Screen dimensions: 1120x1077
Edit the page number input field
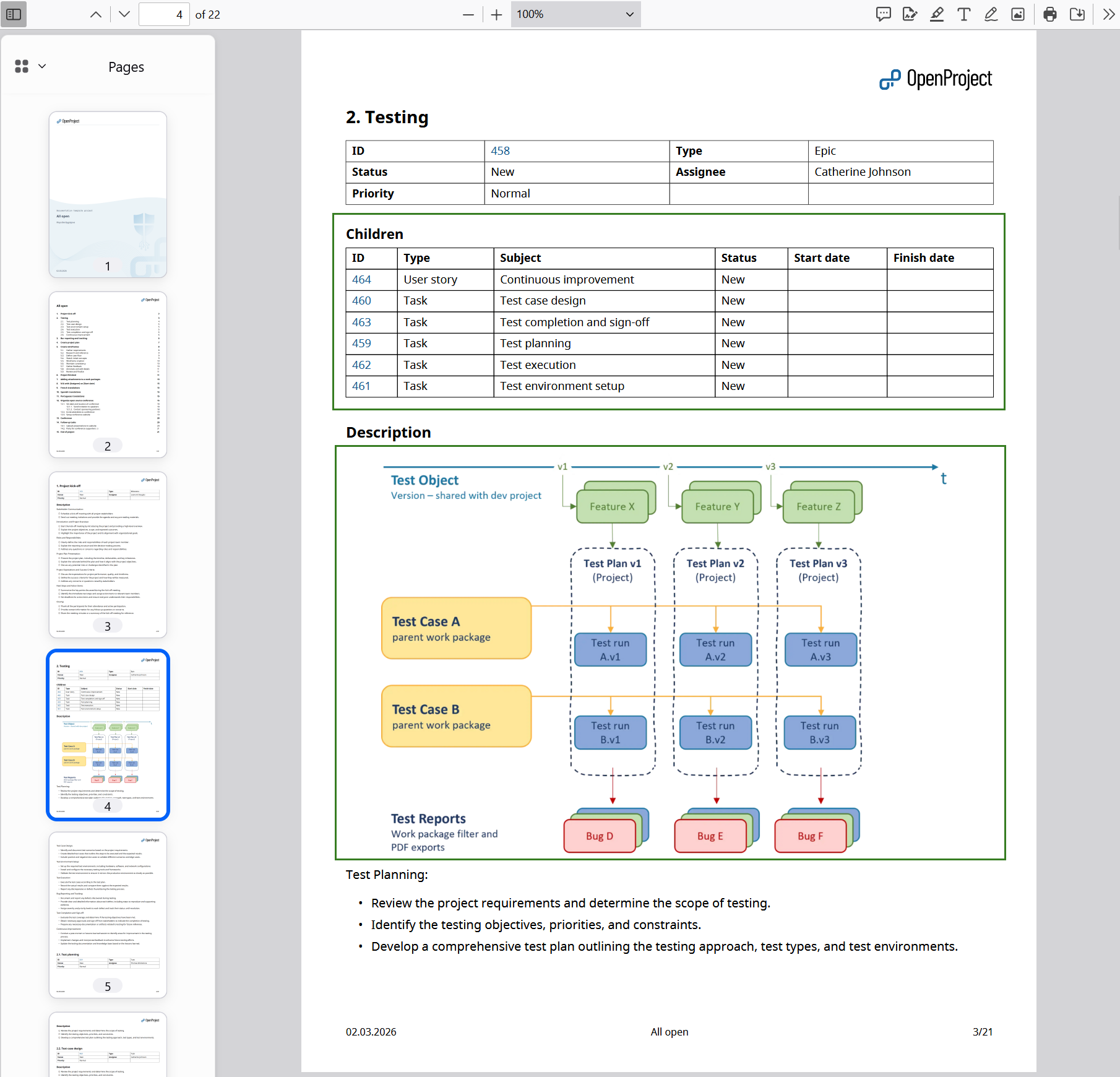point(164,14)
